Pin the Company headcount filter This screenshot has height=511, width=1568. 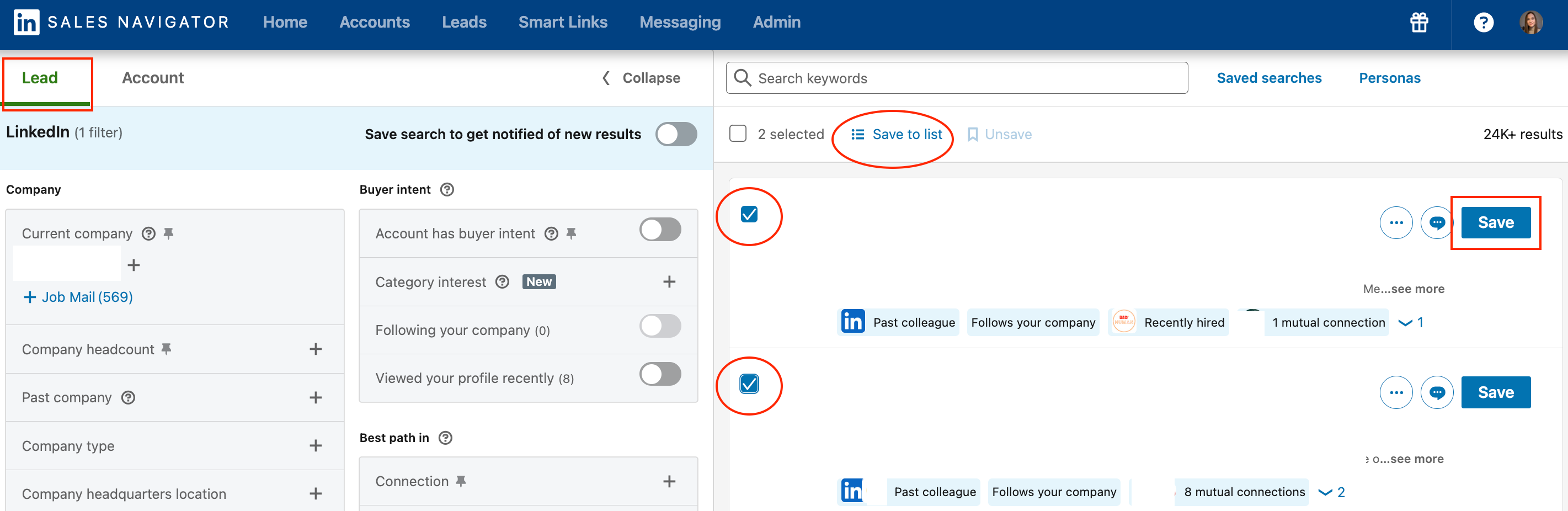pyautogui.click(x=166, y=349)
